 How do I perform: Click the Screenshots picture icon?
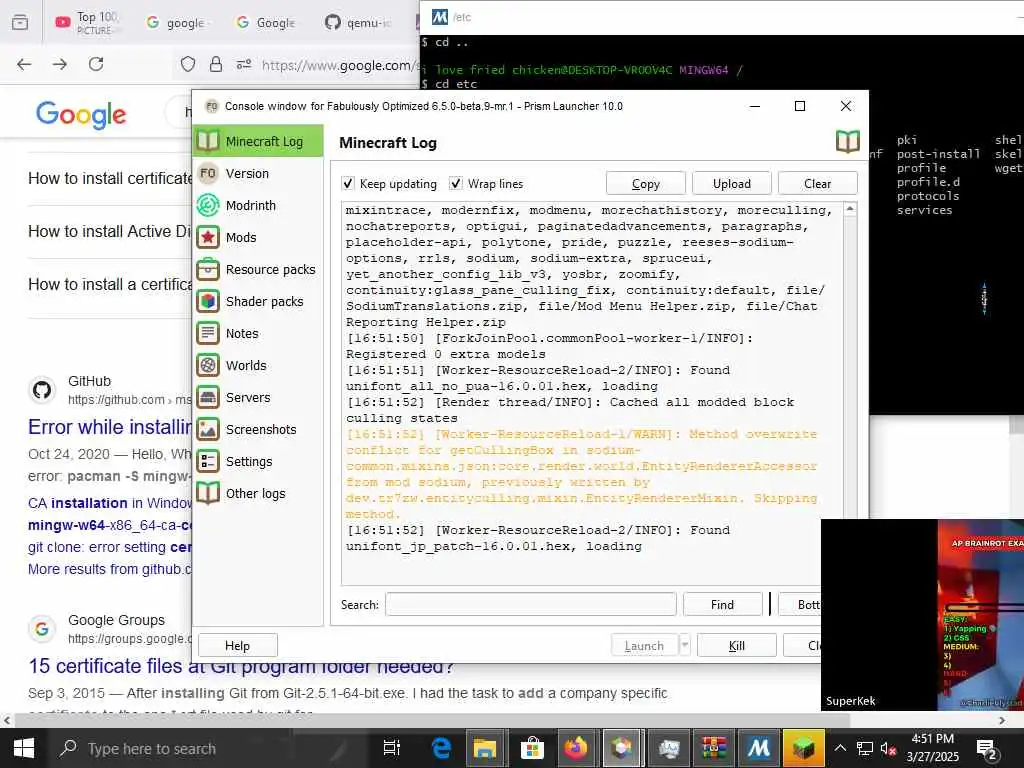(x=208, y=429)
